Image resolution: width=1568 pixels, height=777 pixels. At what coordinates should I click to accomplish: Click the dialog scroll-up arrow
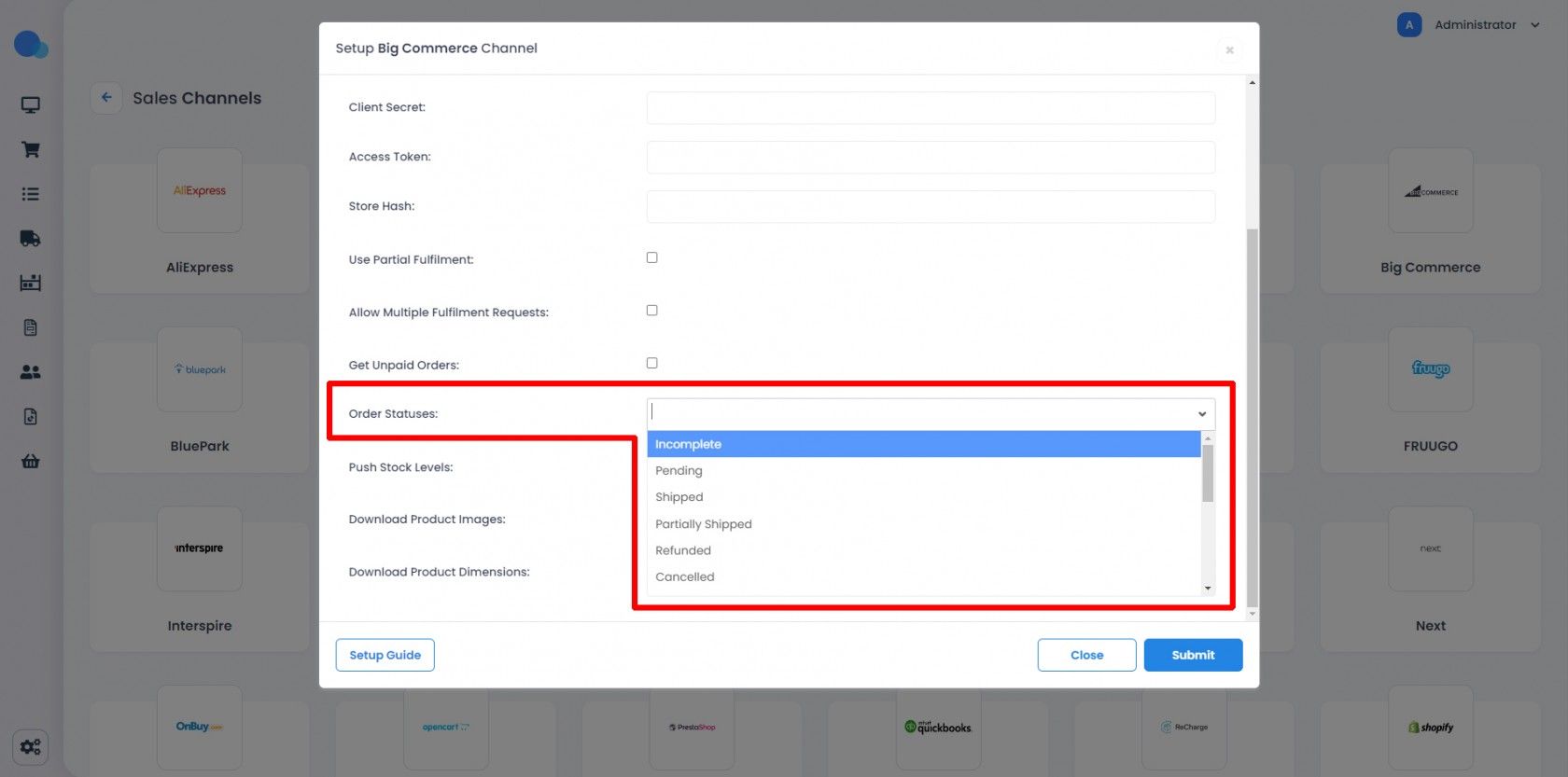pyautogui.click(x=1253, y=83)
